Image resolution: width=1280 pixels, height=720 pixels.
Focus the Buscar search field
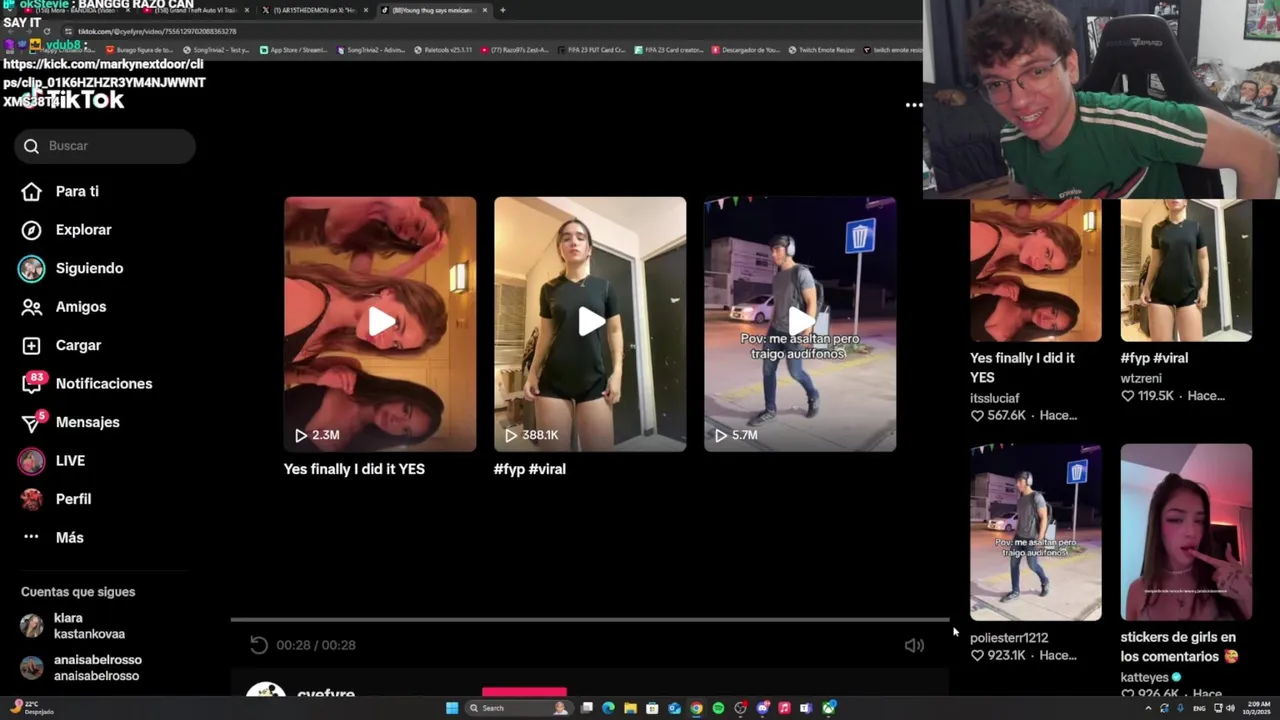click(x=105, y=146)
